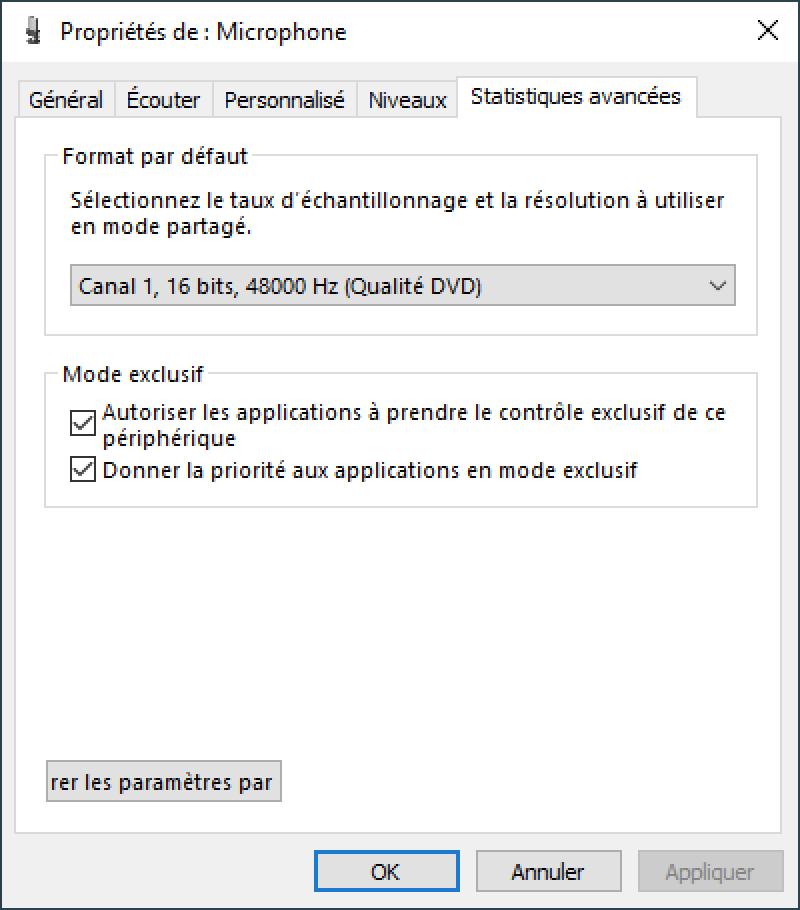The height and width of the screenshot is (910, 800).
Task: Click the Statistiques avancées tab
Action: point(576,96)
